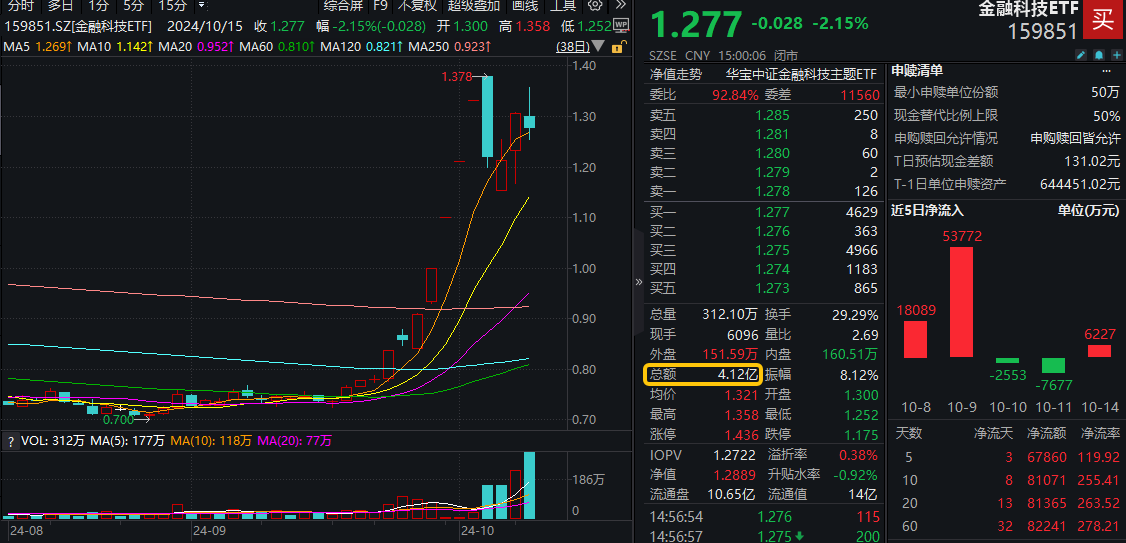Select the 5分 timeframe
1126x543 pixels.
coord(133,6)
